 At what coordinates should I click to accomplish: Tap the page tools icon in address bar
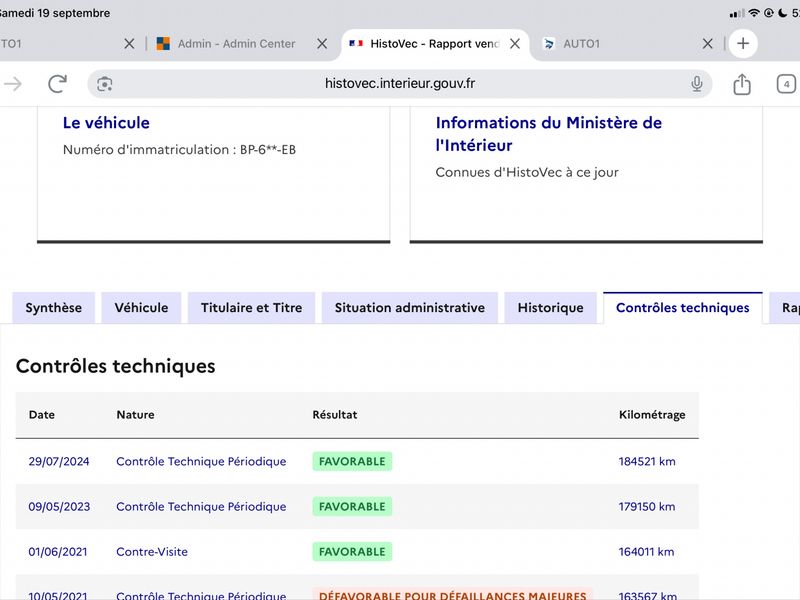pyautogui.click(x=105, y=84)
